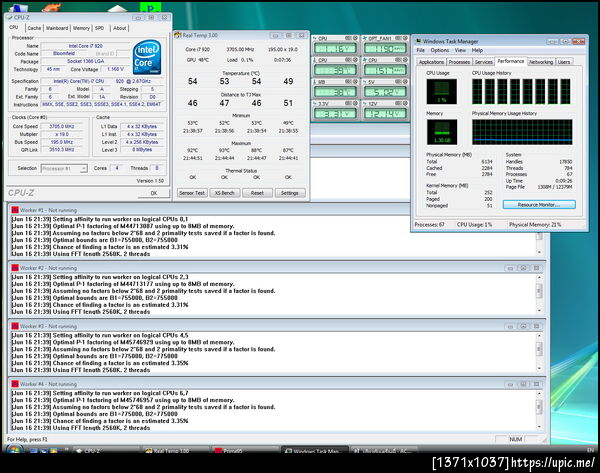Click the 'CPU Usage: 1%' status text
600x473 pixels.
pos(474,225)
